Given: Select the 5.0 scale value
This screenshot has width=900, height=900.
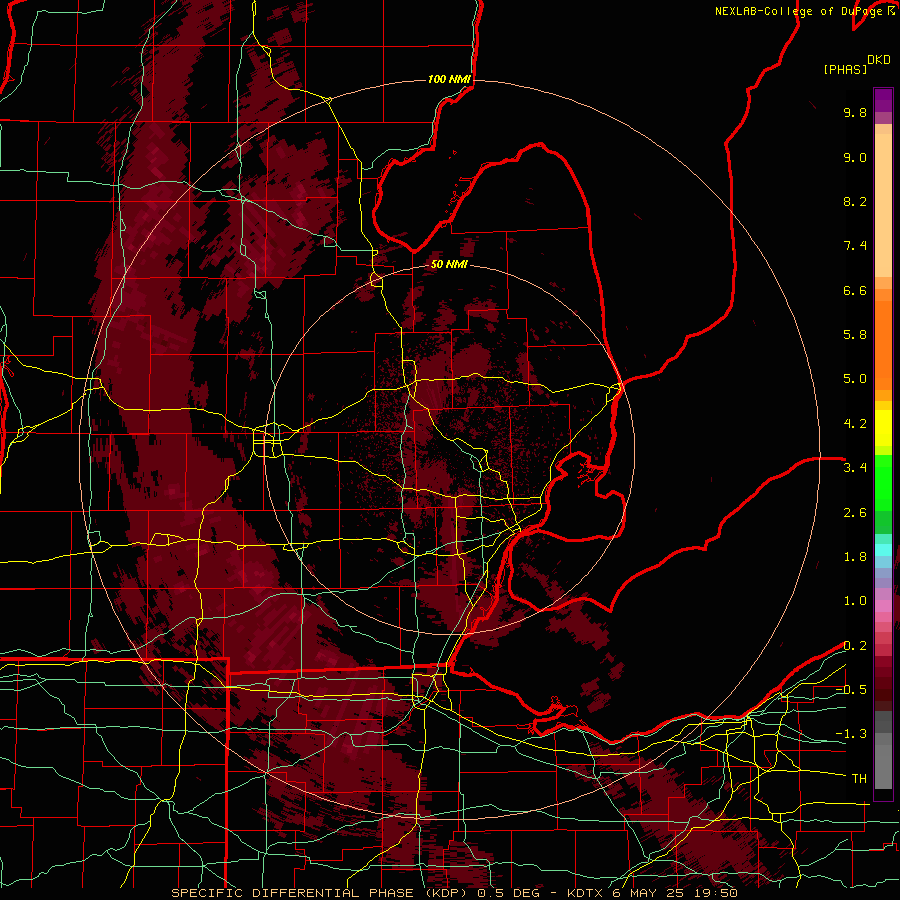Looking at the screenshot, I should click(855, 379).
